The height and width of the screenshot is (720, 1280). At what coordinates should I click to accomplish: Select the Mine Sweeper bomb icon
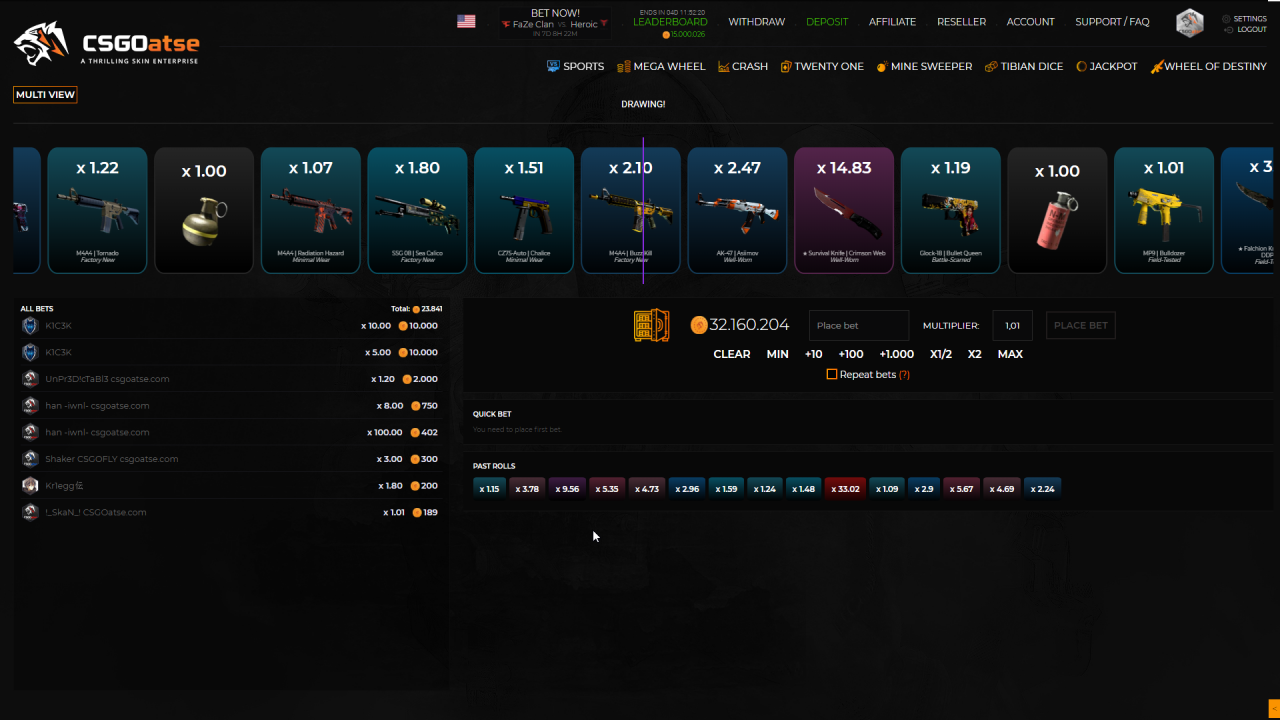[x=881, y=66]
